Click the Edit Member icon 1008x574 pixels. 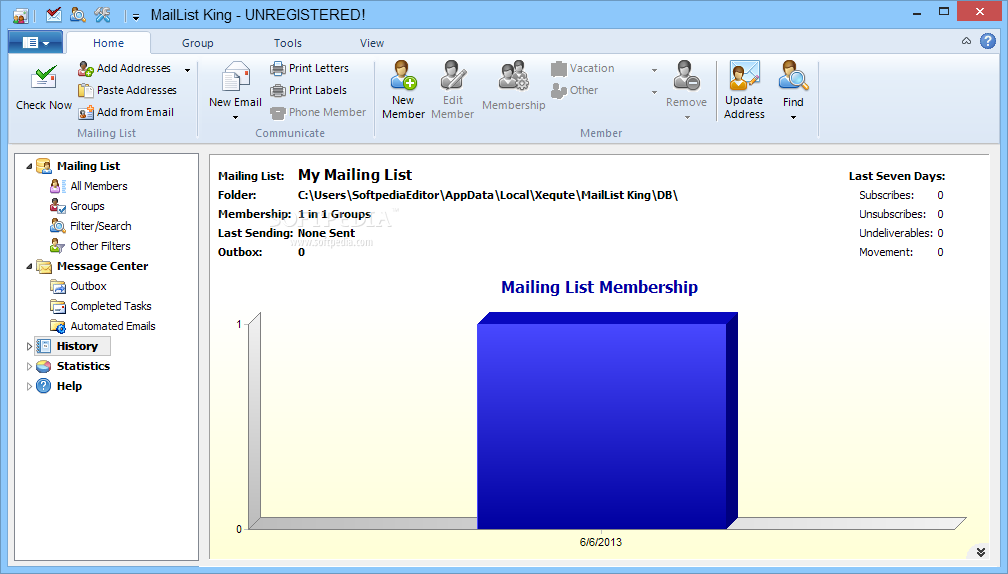coord(453,75)
